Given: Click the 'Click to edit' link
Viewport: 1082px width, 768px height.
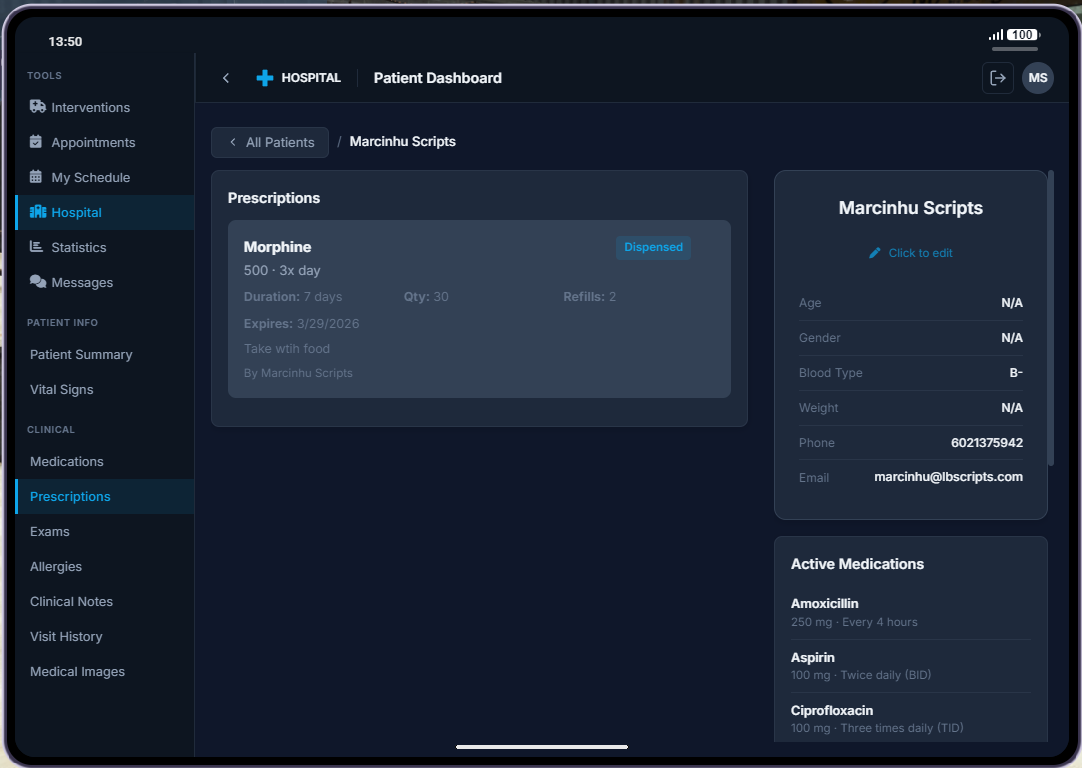Looking at the screenshot, I should 920,253.
